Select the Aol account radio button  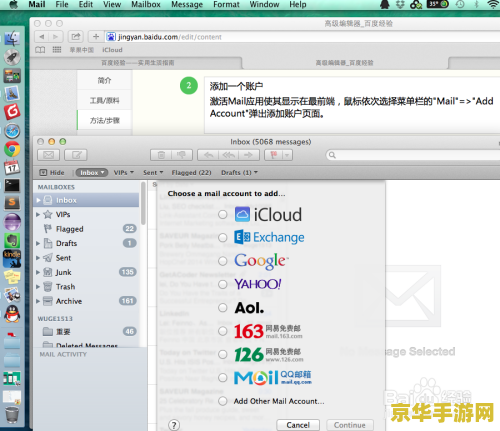223,308
